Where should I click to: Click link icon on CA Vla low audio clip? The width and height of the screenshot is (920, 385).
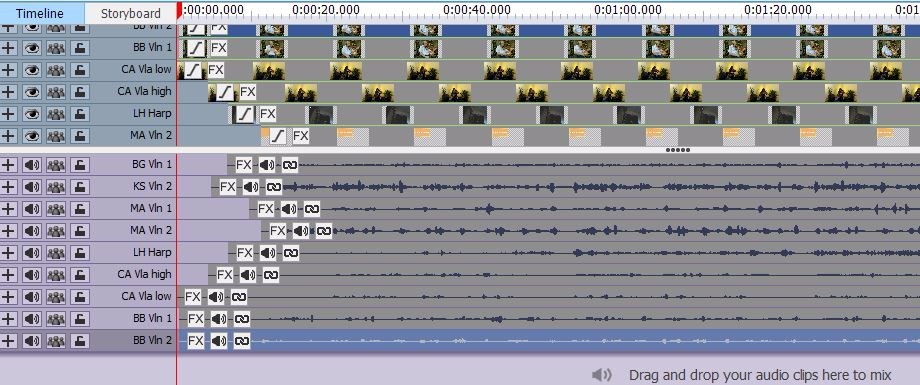239,296
